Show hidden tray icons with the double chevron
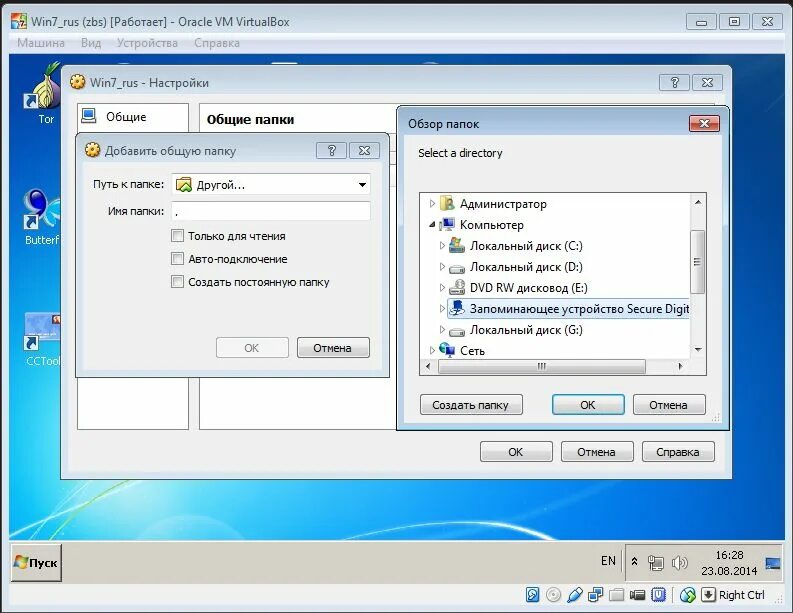Image resolution: width=793 pixels, height=613 pixels. coord(635,561)
